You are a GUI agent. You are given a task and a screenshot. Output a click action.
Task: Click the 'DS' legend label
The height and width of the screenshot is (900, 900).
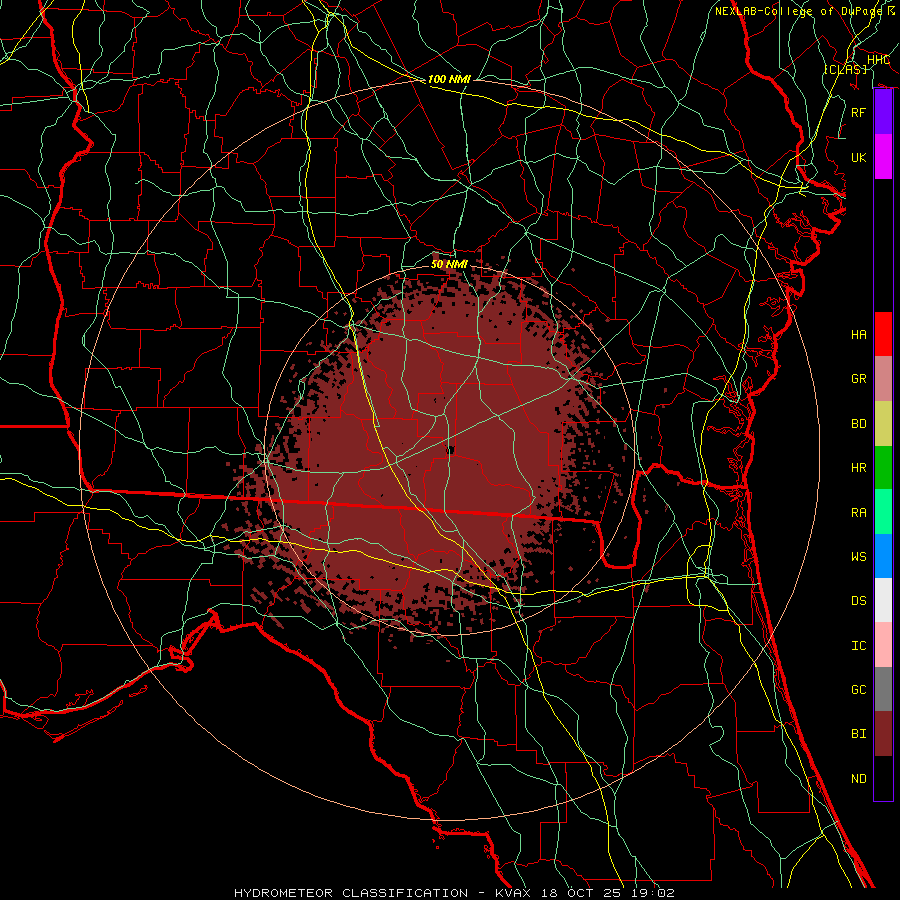coord(858,601)
